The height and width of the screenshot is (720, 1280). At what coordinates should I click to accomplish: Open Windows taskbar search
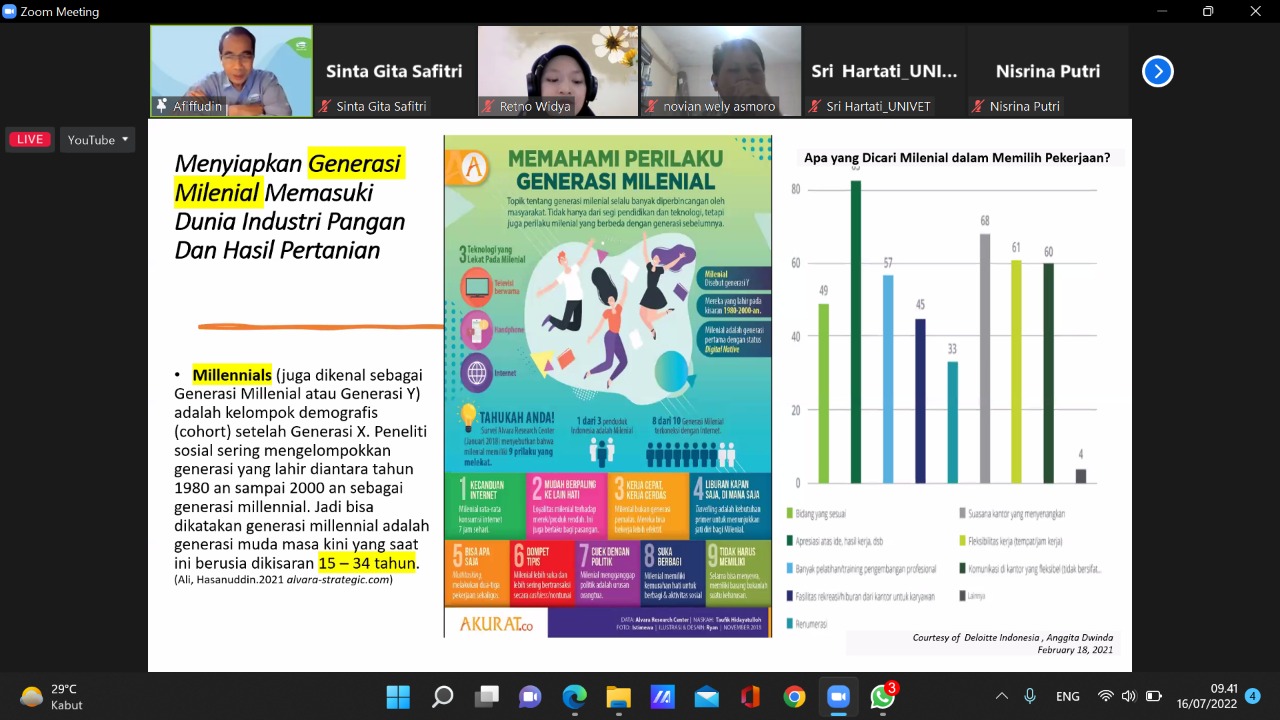click(442, 697)
